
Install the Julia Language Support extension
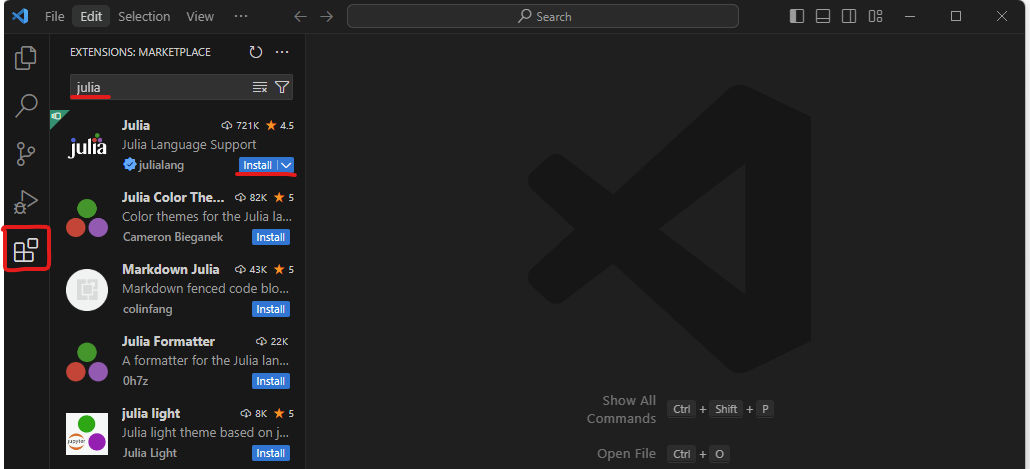click(x=258, y=166)
